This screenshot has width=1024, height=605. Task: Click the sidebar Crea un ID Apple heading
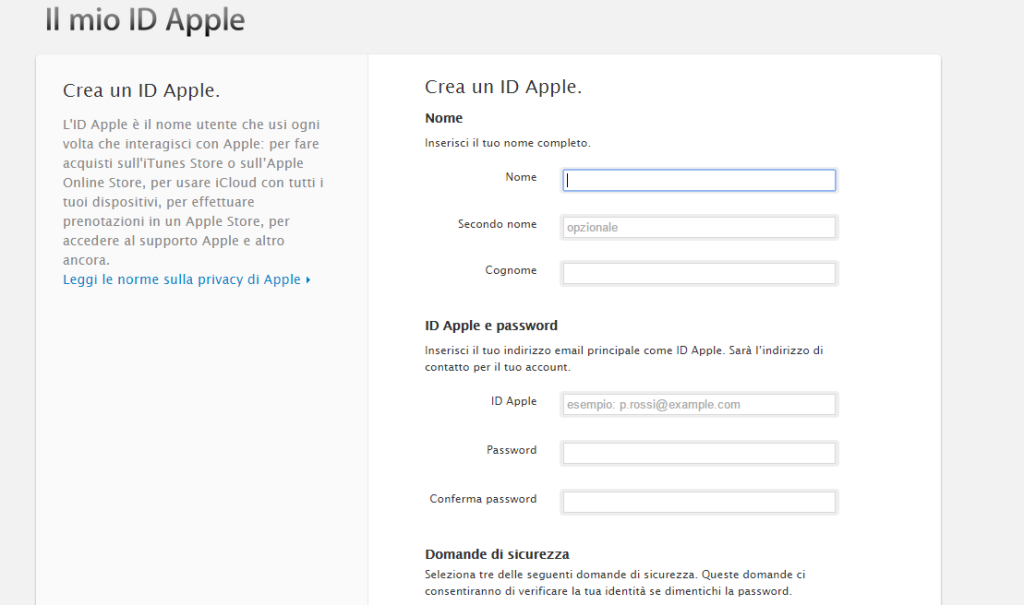click(x=141, y=90)
